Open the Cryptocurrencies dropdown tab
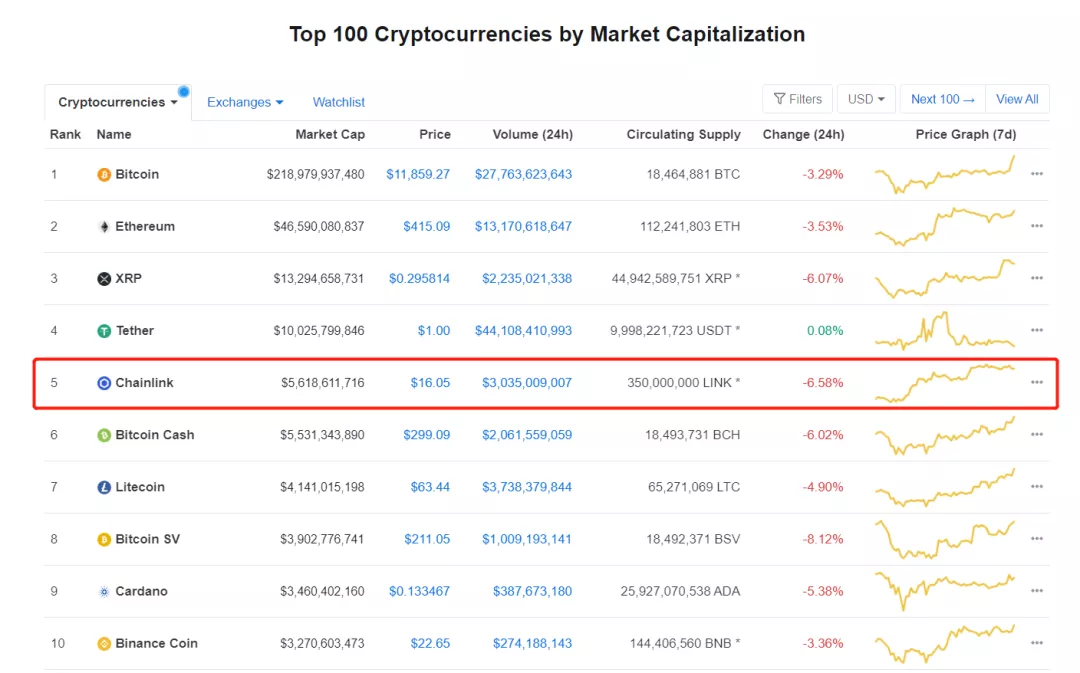The height and width of the screenshot is (673, 1080). click(118, 102)
